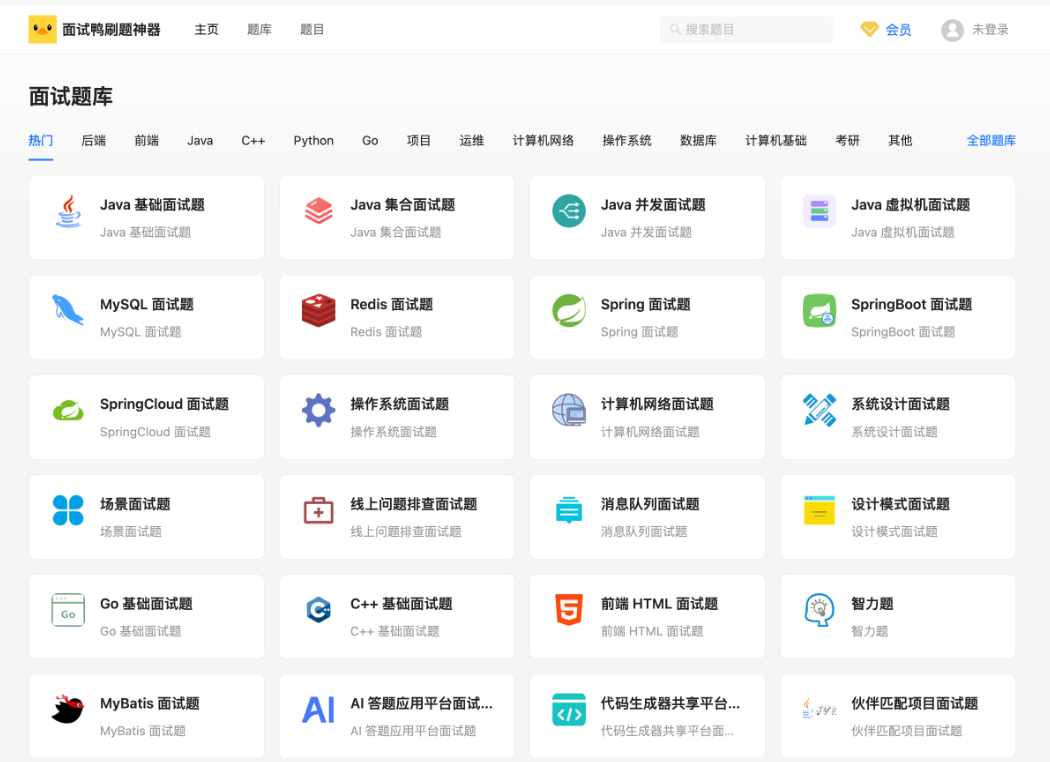Click the MyBatis black bird icon
The height and width of the screenshot is (762, 1050).
(x=68, y=710)
